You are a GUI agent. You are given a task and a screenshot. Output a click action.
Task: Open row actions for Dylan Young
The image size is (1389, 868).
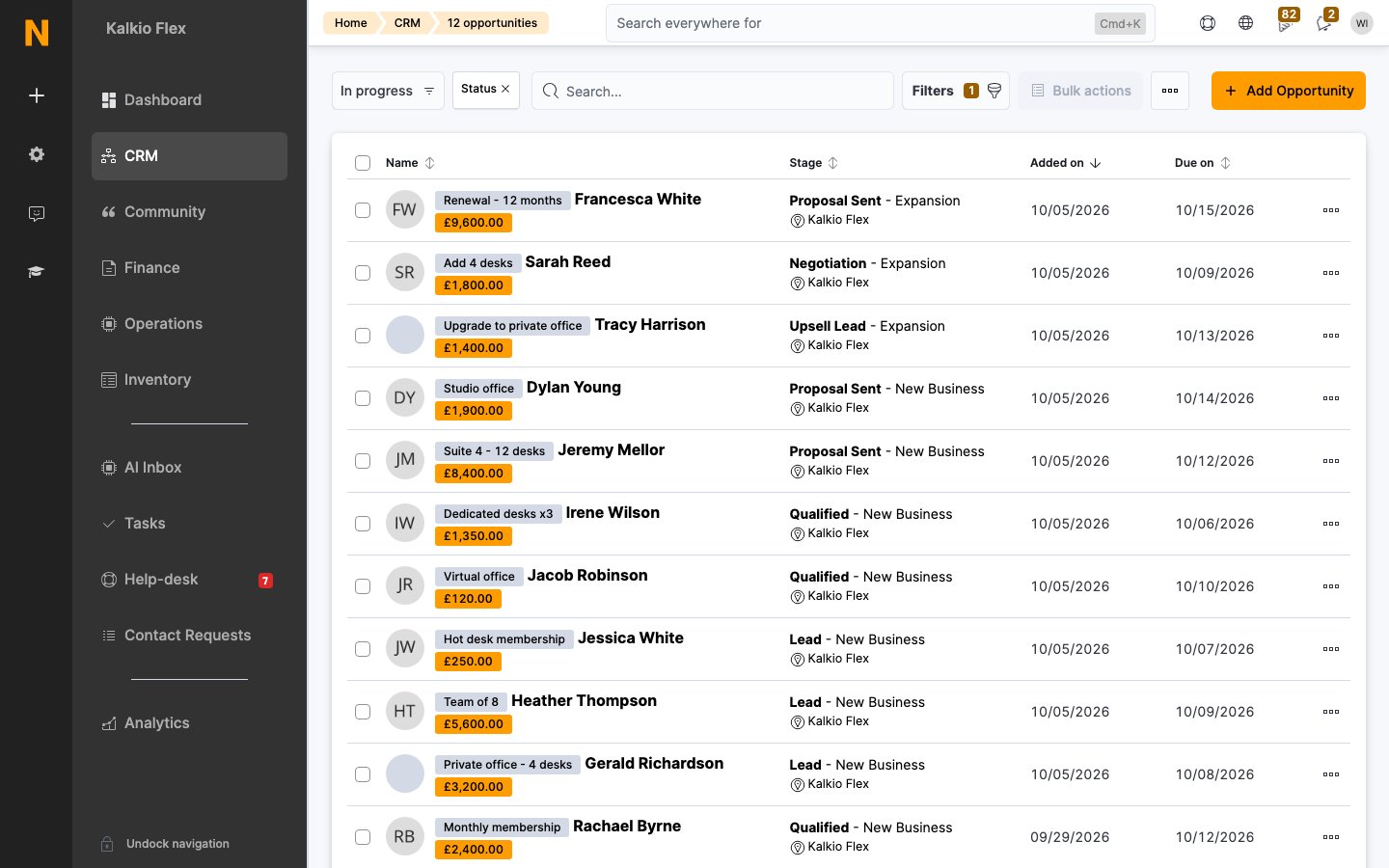[x=1331, y=398]
